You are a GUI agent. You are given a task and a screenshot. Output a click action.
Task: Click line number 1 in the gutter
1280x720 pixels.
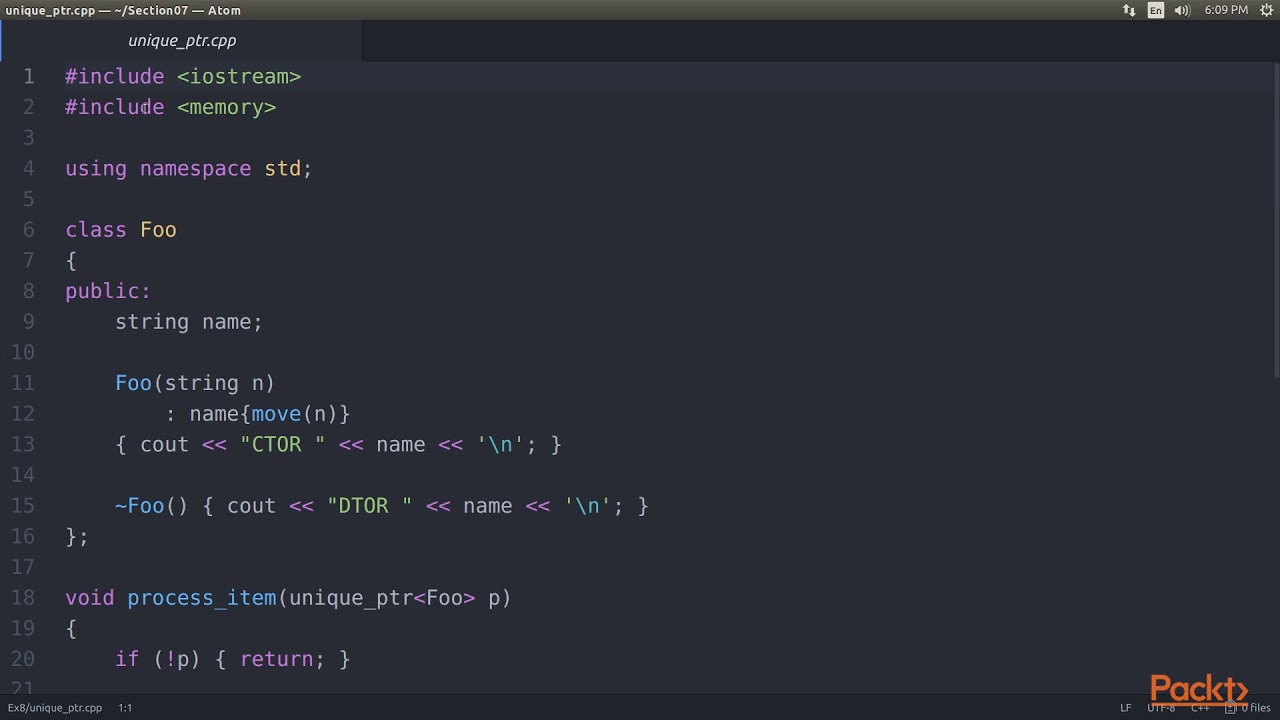28,77
